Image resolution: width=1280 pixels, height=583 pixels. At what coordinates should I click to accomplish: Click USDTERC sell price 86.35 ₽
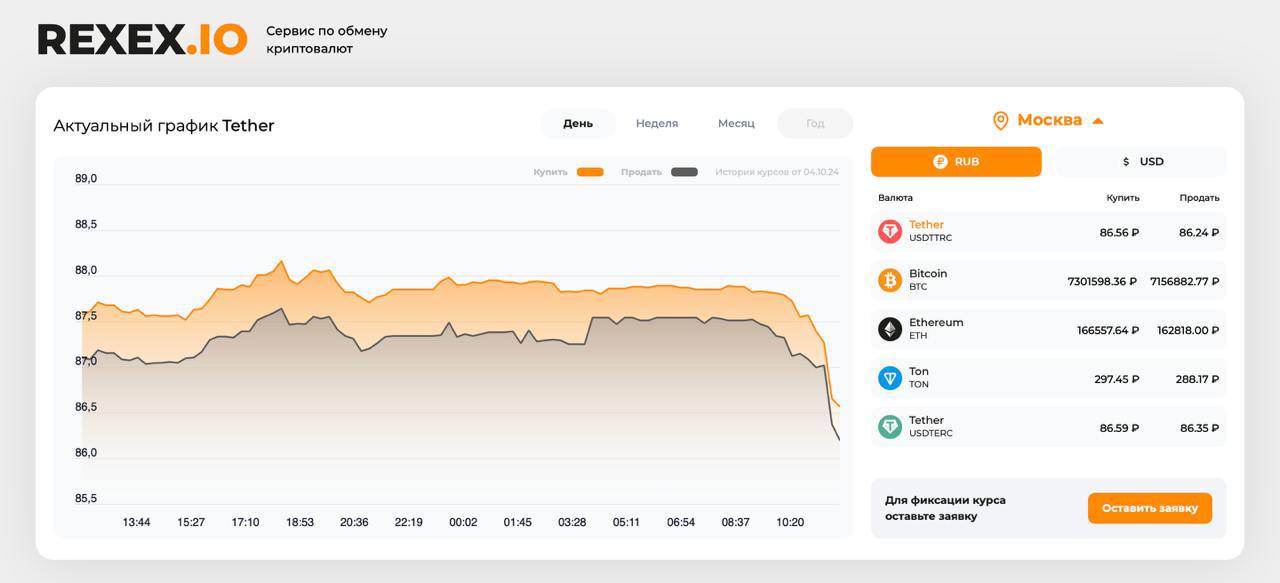point(1199,428)
